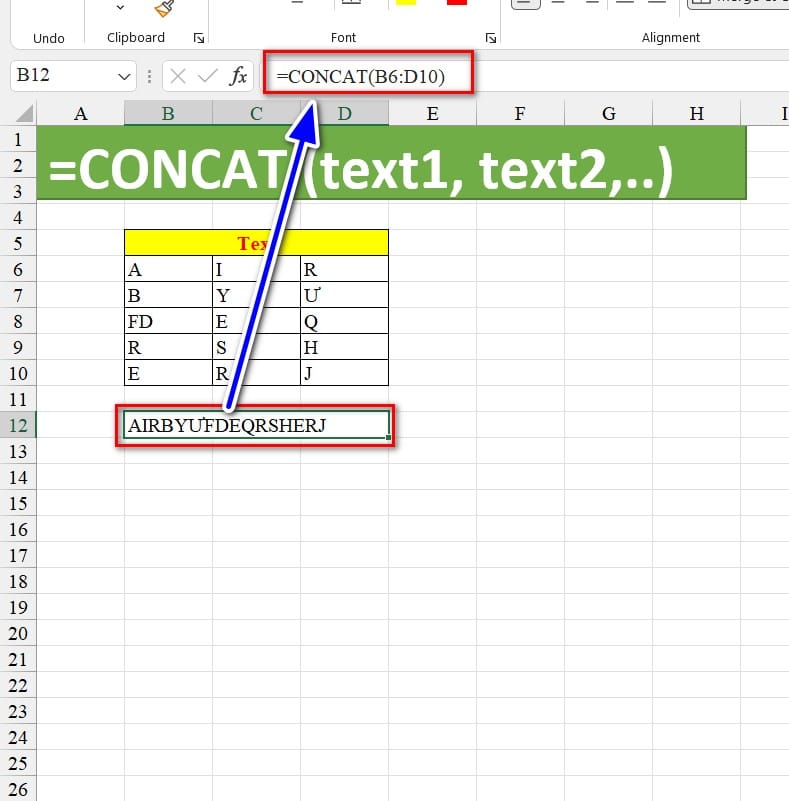Click the Enter checkmark in formula bar
Image resolution: width=789 pixels, height=801 pixels.
[208, 76]
